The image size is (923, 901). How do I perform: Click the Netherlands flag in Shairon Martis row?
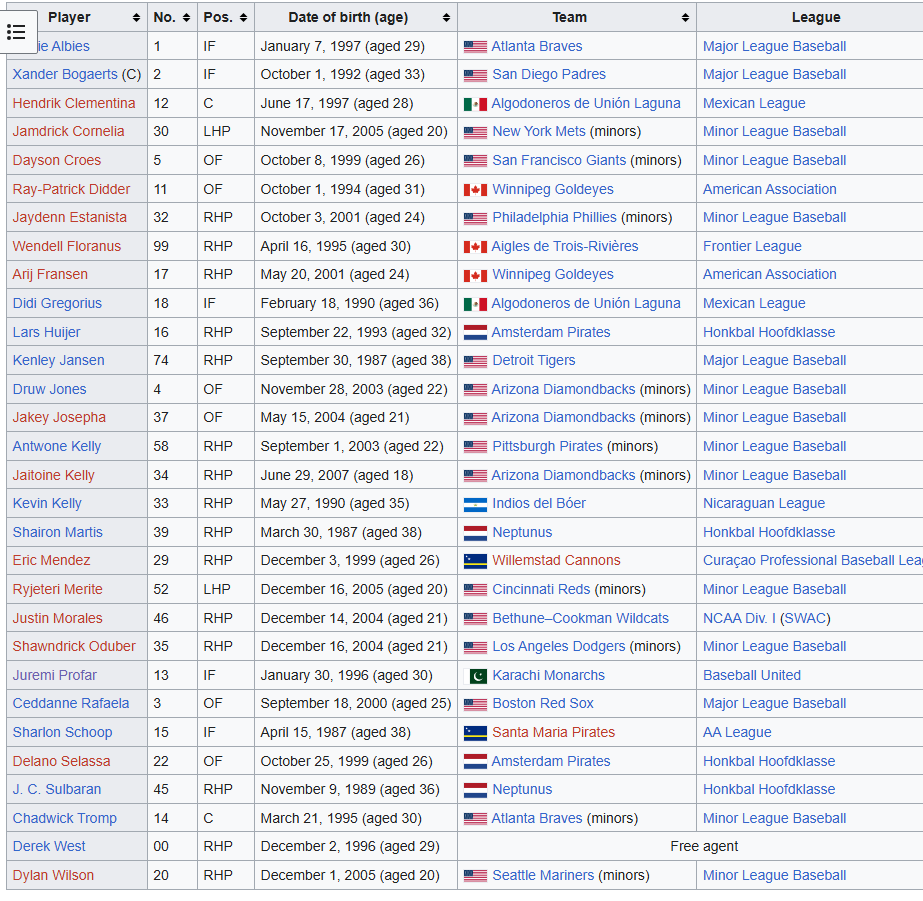pos(475,533)
